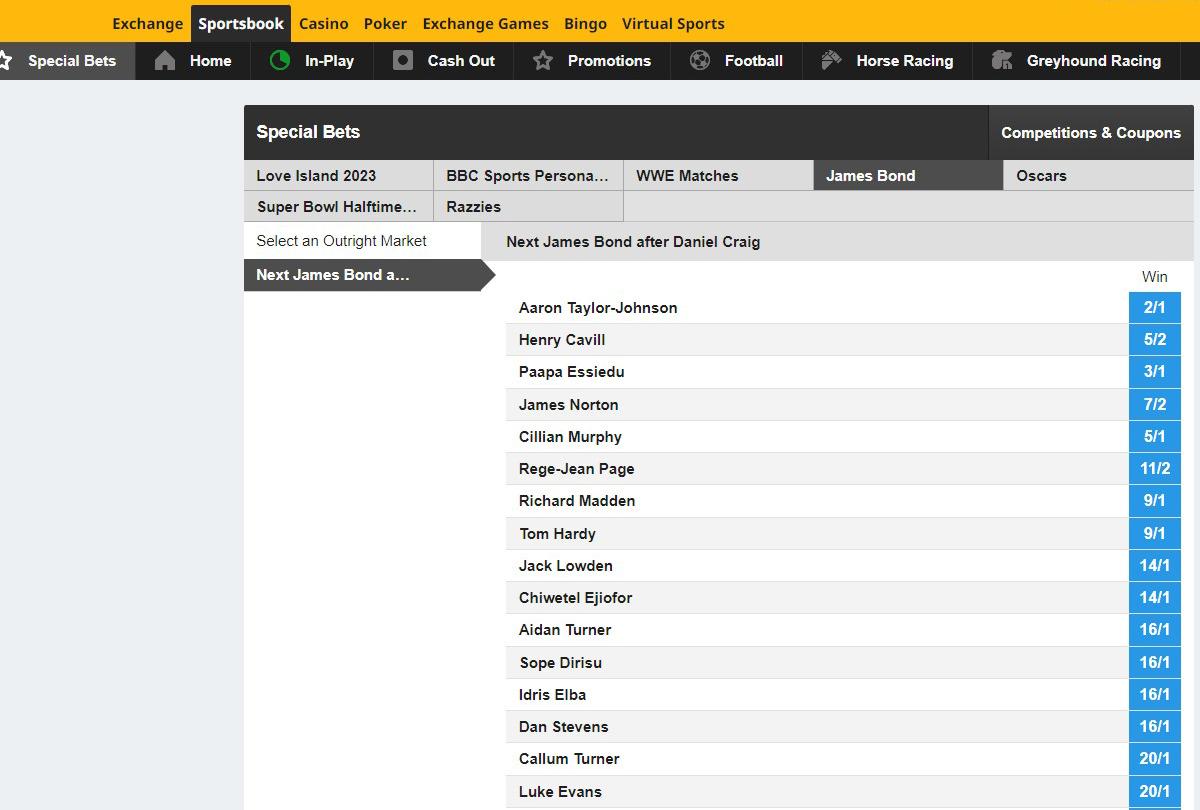Bet on Aaron Taylor-Johnson at 2/1
The image size is (1200, 810).
coord(1155,307)
